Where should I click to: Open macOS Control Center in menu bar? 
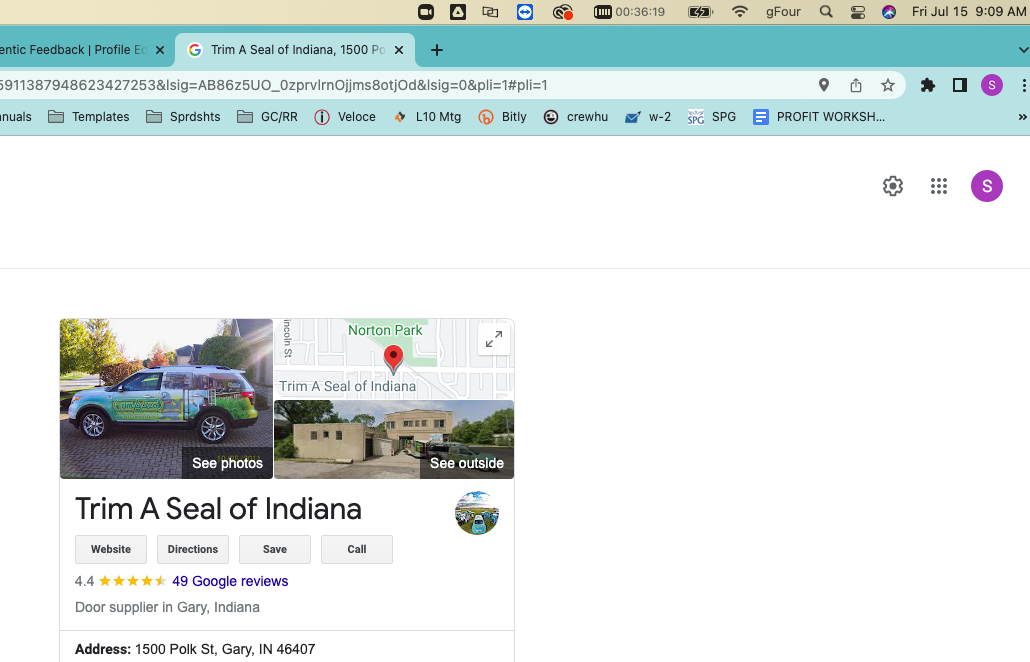pos(858,12)
